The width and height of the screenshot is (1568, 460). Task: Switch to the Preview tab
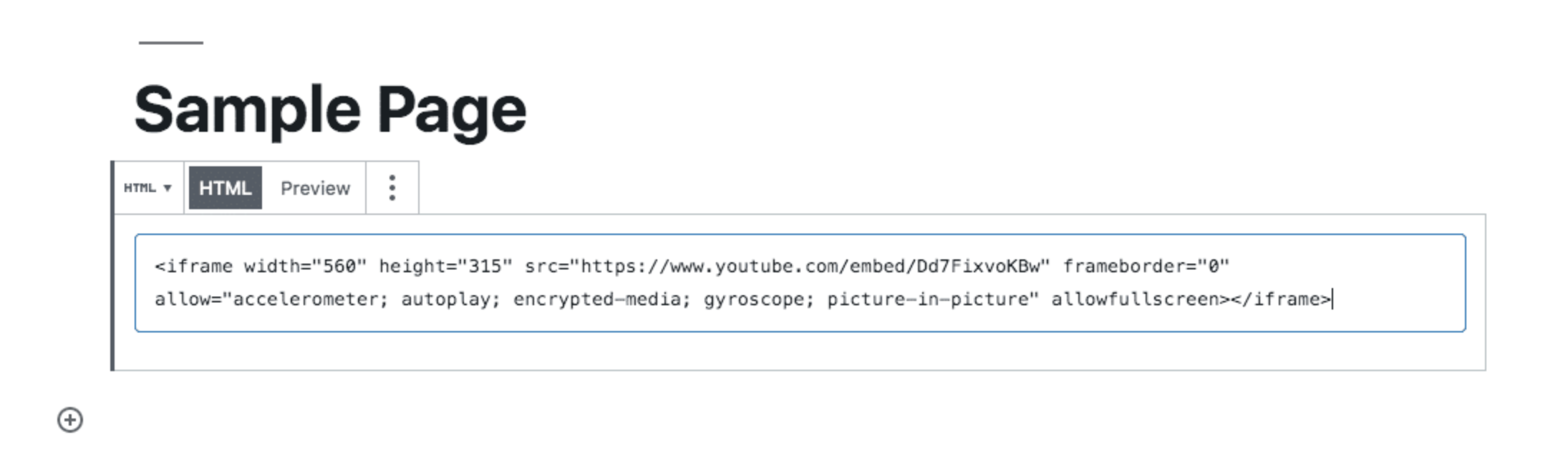click(x=315, y=188)
